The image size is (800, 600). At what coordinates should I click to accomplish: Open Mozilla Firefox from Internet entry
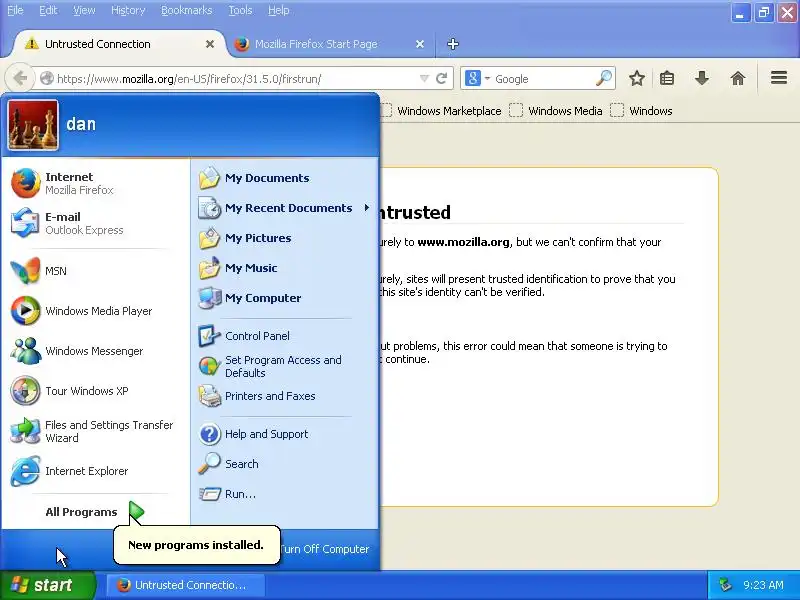click(x=96, y=183)
